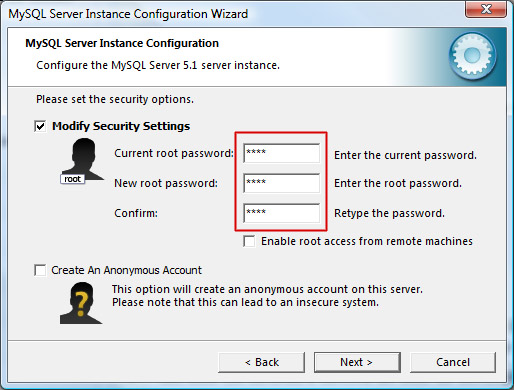Viewport: 514px width, 390px height.
Task: Click the 'Enter the current password.' hint
Action: (x=405, y=155)
